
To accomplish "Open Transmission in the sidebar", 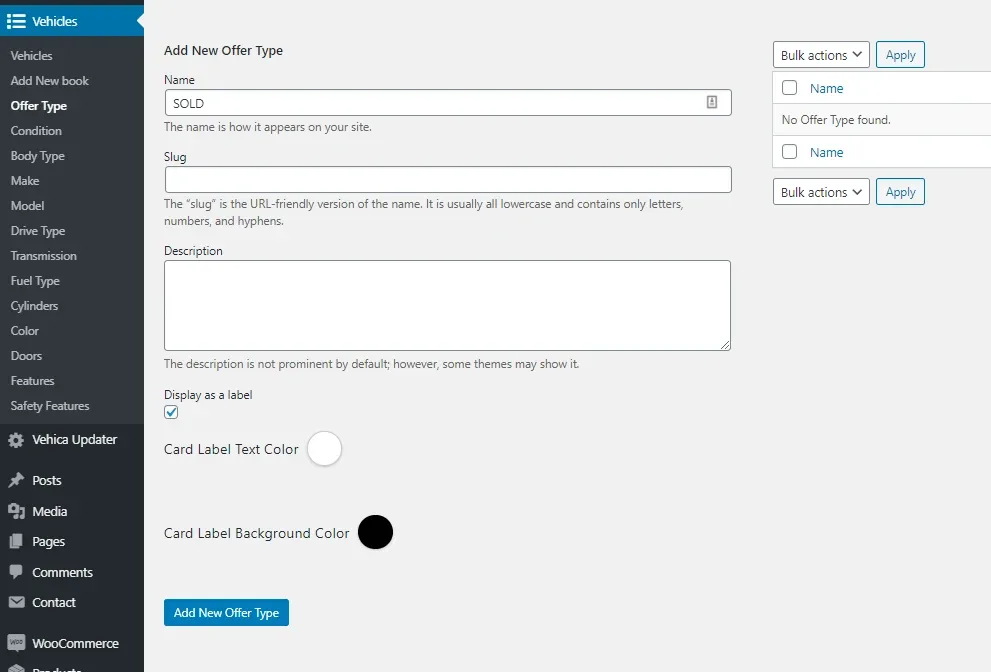I will point(44,256).
